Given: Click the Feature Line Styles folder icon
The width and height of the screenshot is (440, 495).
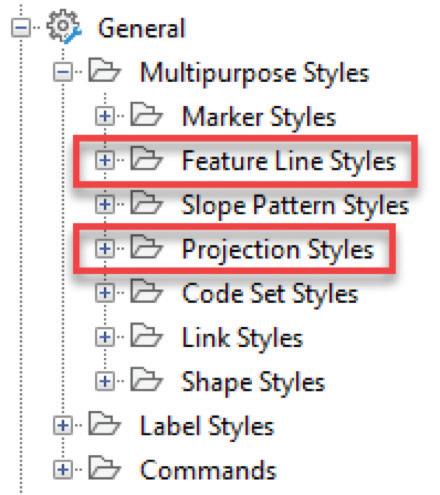Looking at the screenshot, I should [x=146, y=159].
